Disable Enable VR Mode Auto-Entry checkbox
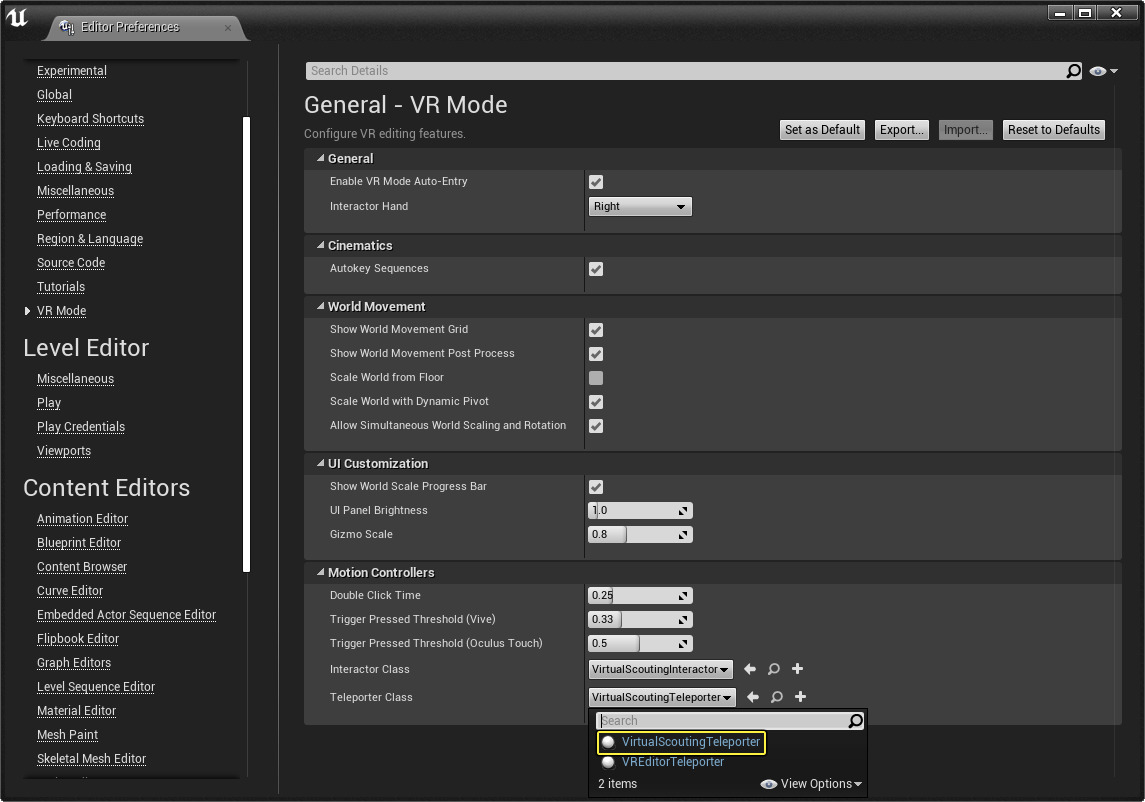The height and width of the screenshot is (802, 1145). pos(596,182)
